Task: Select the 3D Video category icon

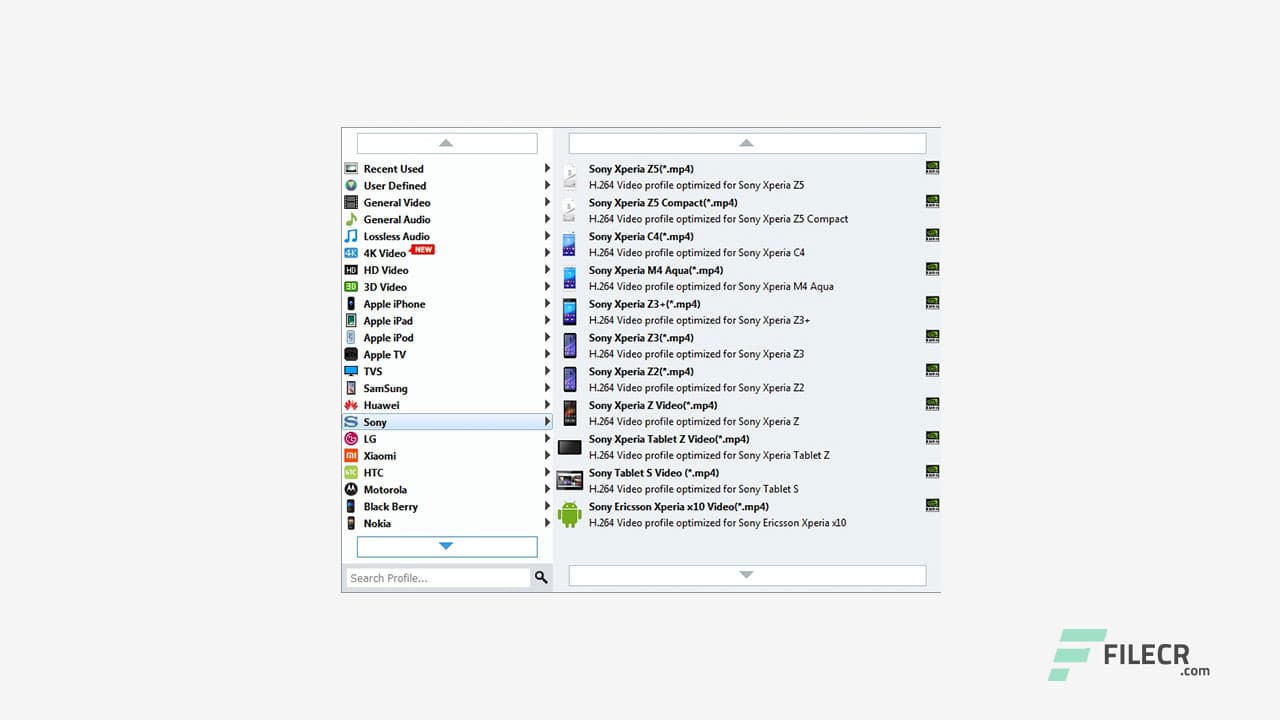Action: pyautogui.click(x=352, y=287)
